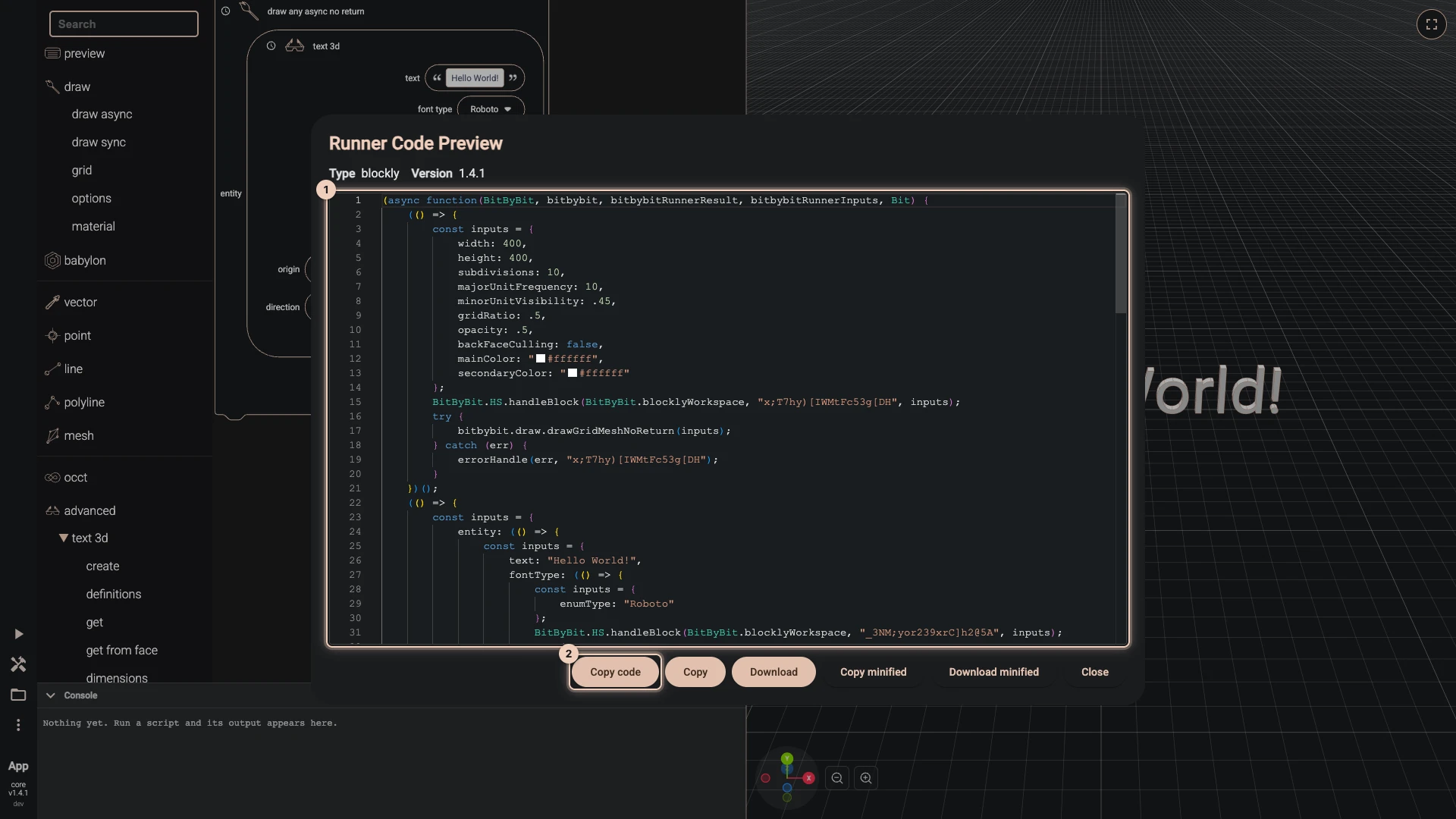Viewport: 1456px width, 819px height.
Task: Click the babylon hexagon icon
Action: [x=52, y=260]
